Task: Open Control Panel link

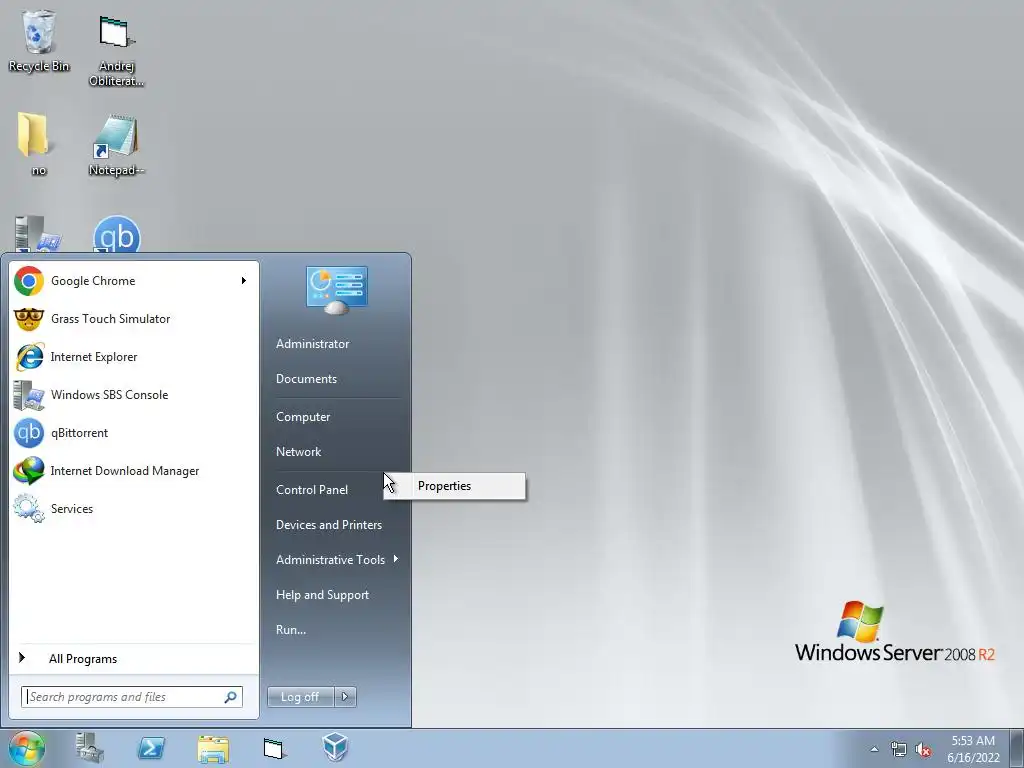Action: (312, 490)
